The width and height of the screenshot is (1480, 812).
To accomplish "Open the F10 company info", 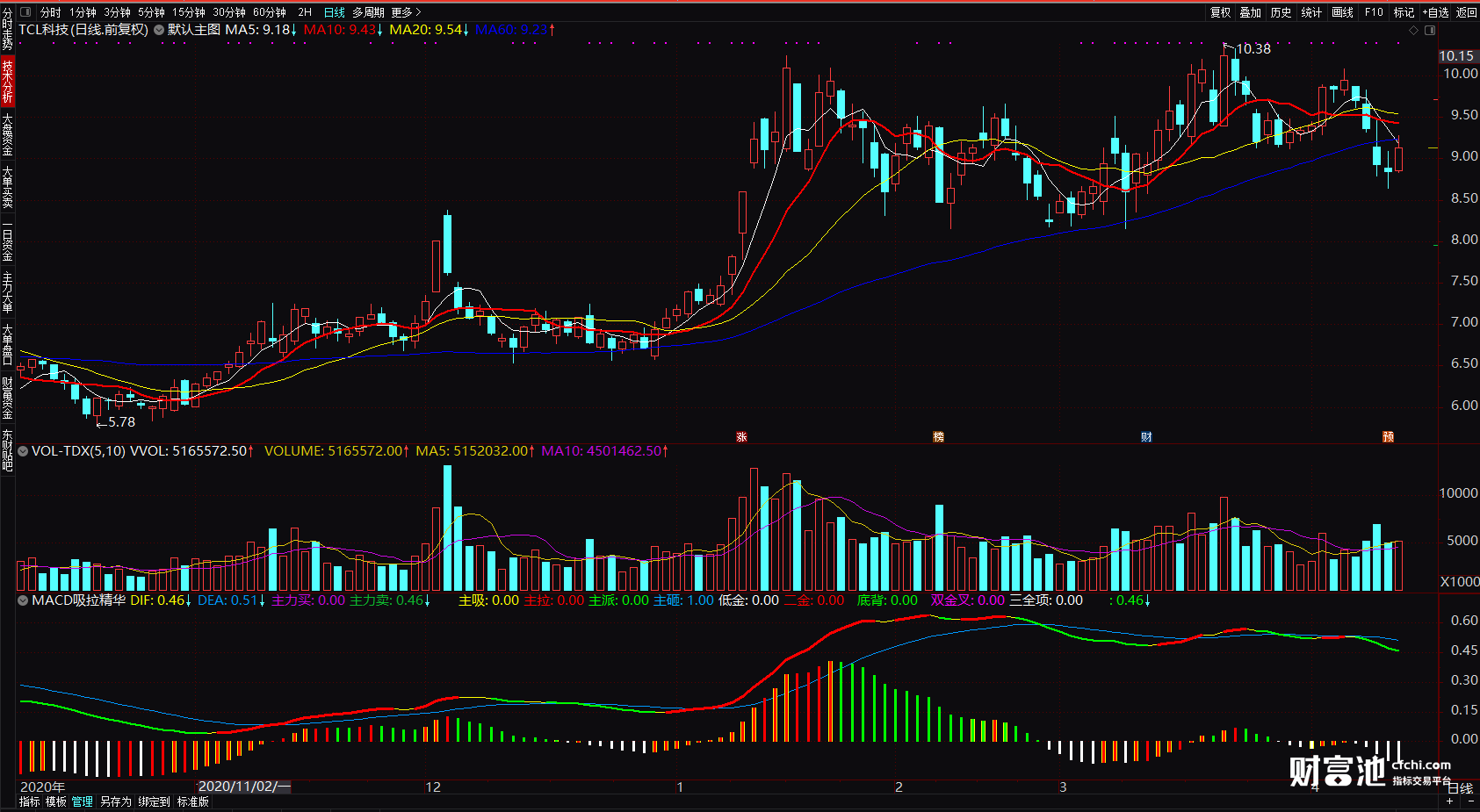I will (1374, 12).
